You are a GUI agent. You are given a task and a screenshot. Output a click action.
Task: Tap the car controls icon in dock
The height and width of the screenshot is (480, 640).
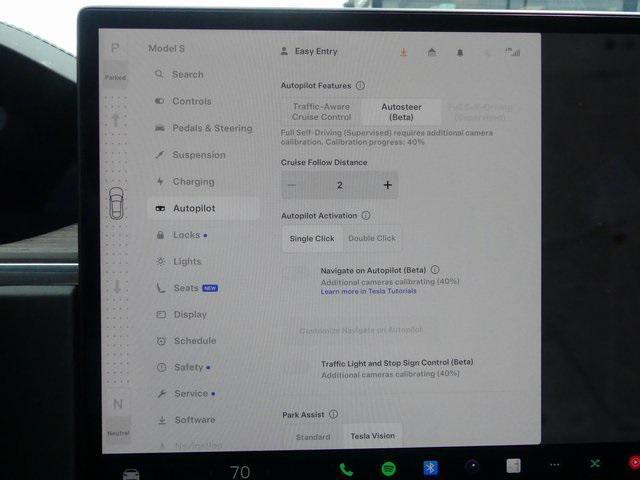(131, 475)
